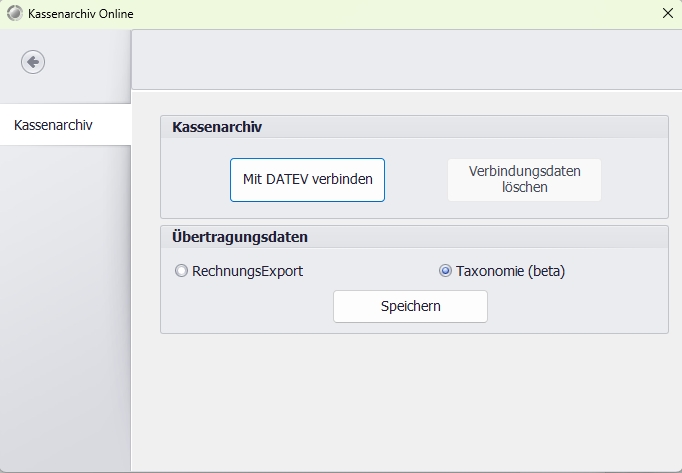Save settings with the Speichern button
682x473 pixels.
pyautogui.click(x=410, y=307)
